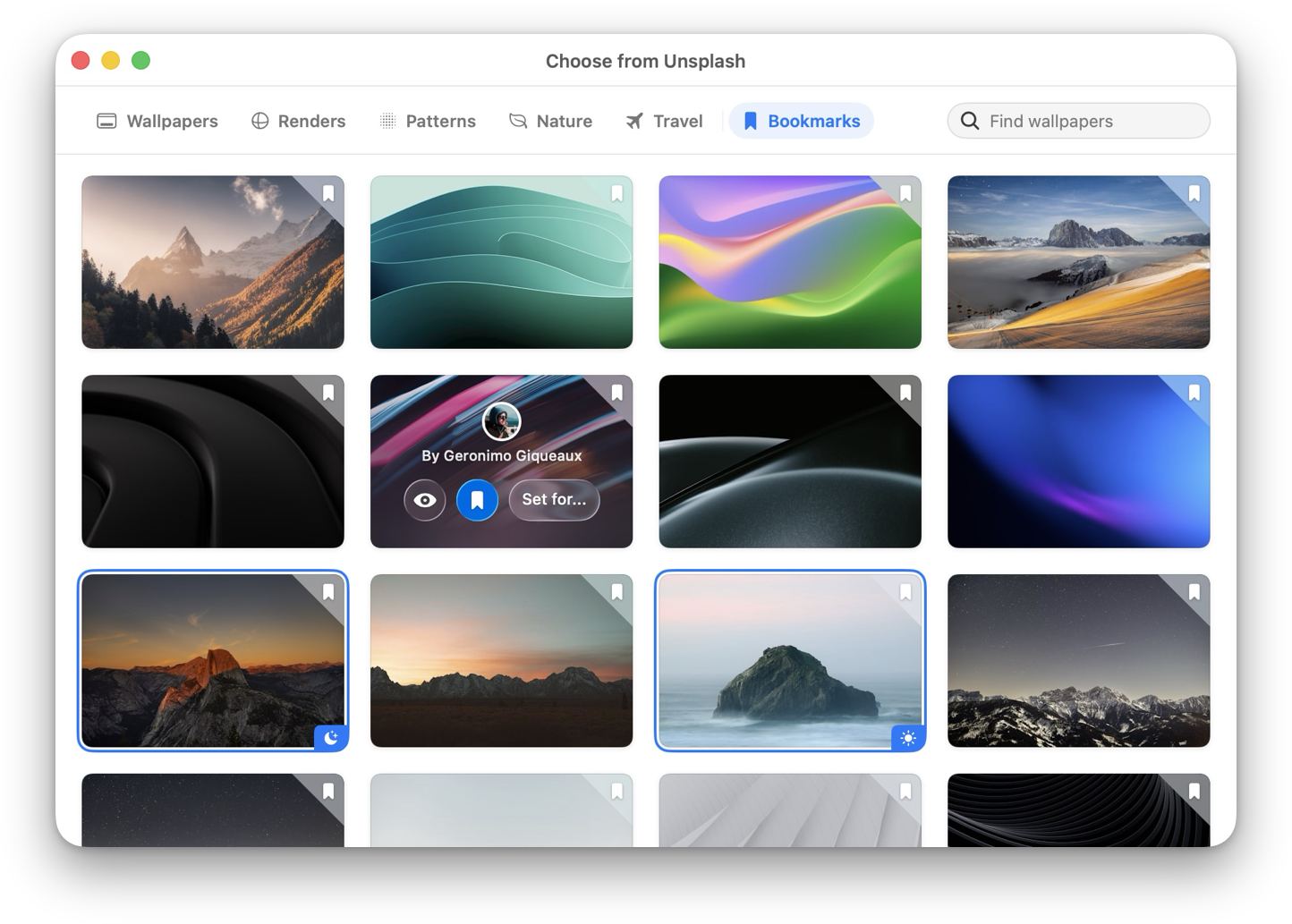Viewport: 1292px width, 924px height.
Task: Unbookmark the colorful rainbow wave wallpaper
Action: pos(905,193)
